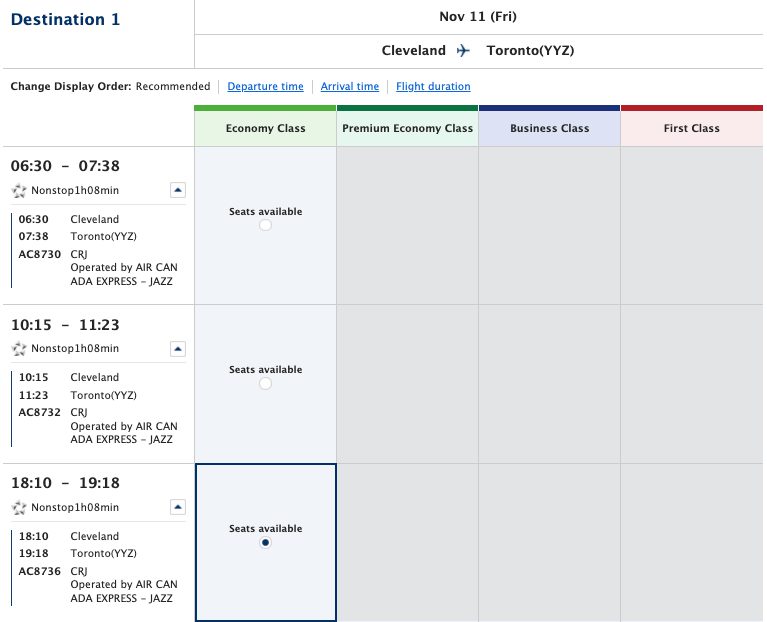Viewport: 767px width, 622px height.
Task: Select the 18:10 flight Economy radio button
Action: (265, 543)
